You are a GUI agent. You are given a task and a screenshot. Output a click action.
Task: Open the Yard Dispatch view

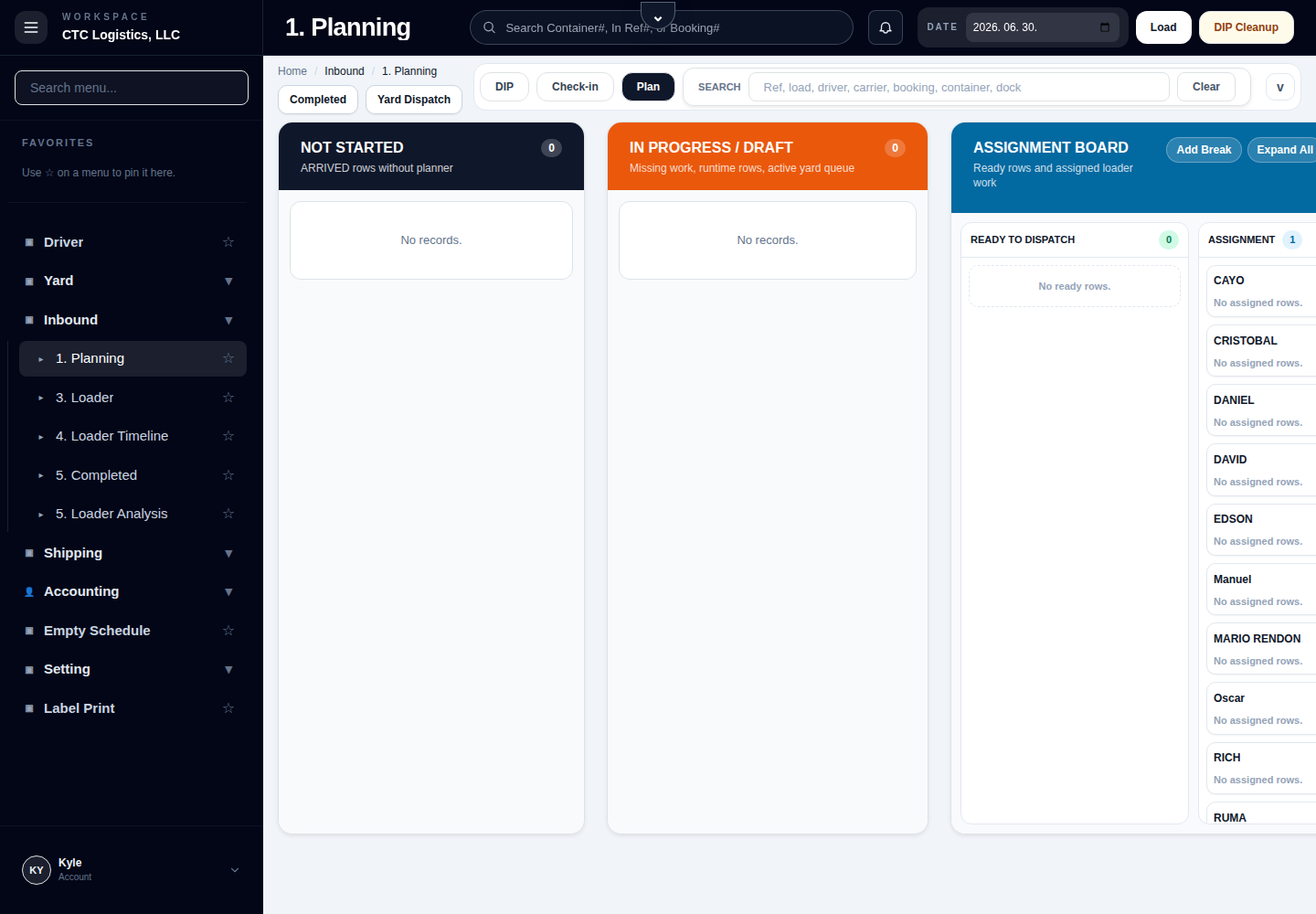[x=414, y=100]
